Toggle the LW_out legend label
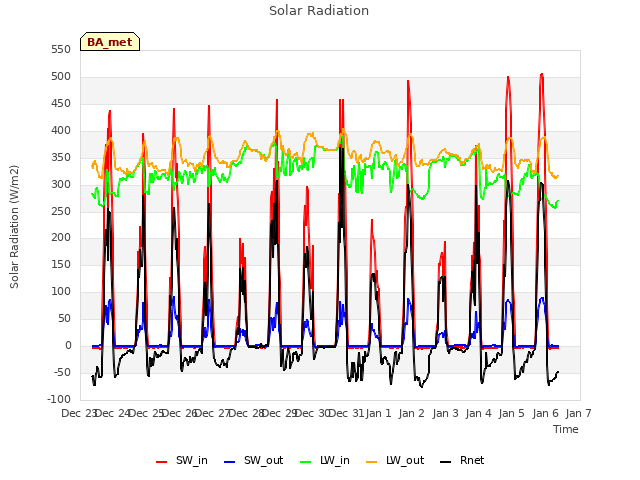The height and width of the screenshot is (480, 640). (x=405, y=460)
